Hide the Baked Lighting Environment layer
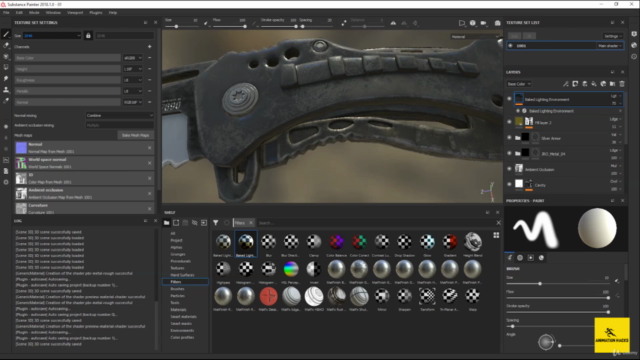 tap(509, 99)
